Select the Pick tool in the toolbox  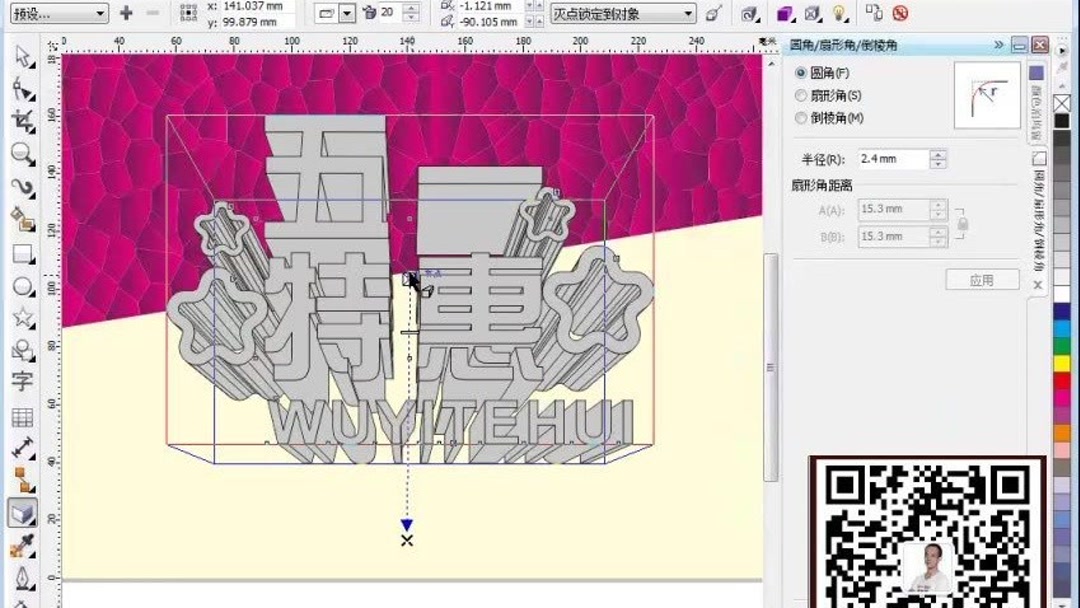point(22,55)
